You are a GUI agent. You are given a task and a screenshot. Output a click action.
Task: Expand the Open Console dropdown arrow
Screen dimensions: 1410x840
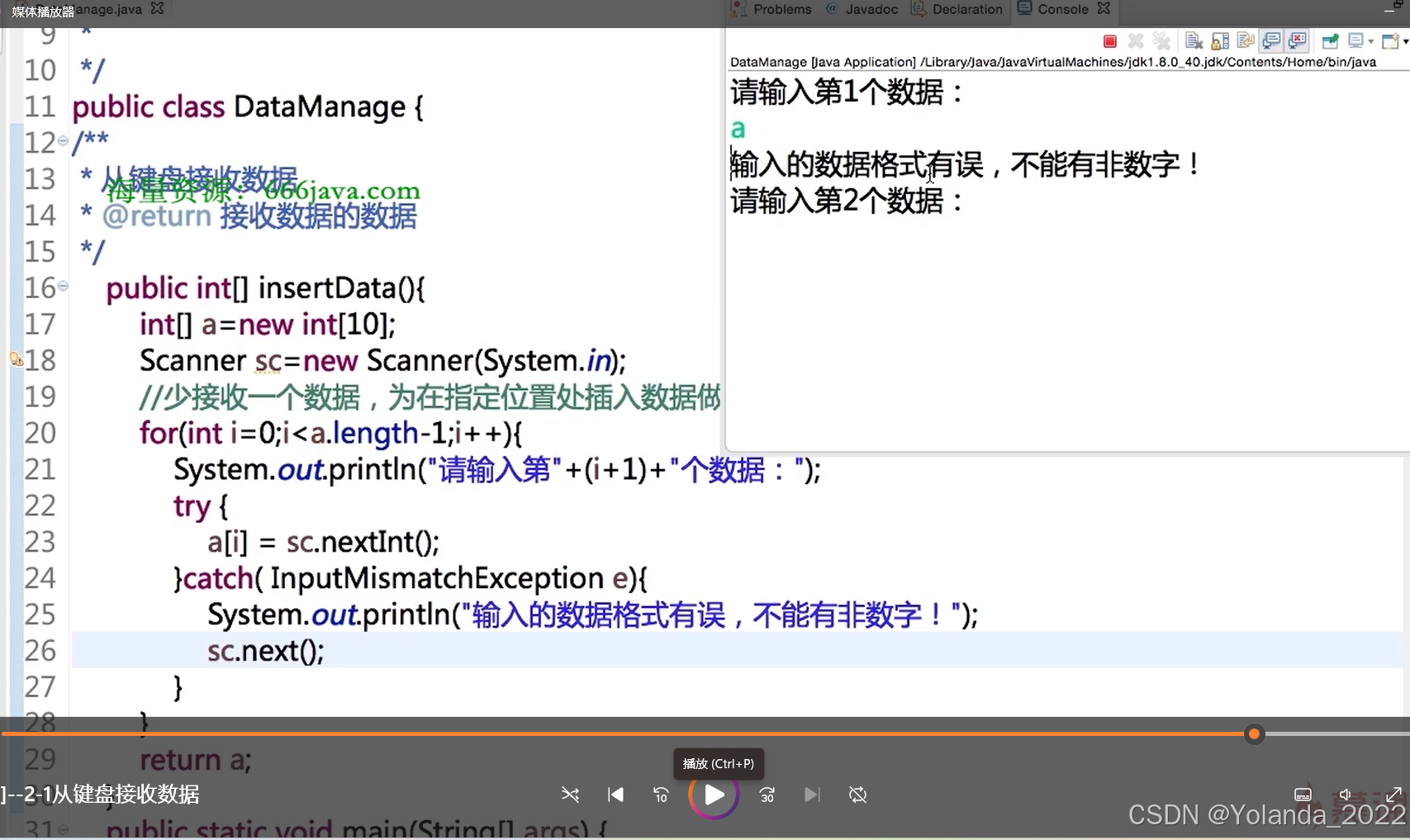pos(1405,41)
